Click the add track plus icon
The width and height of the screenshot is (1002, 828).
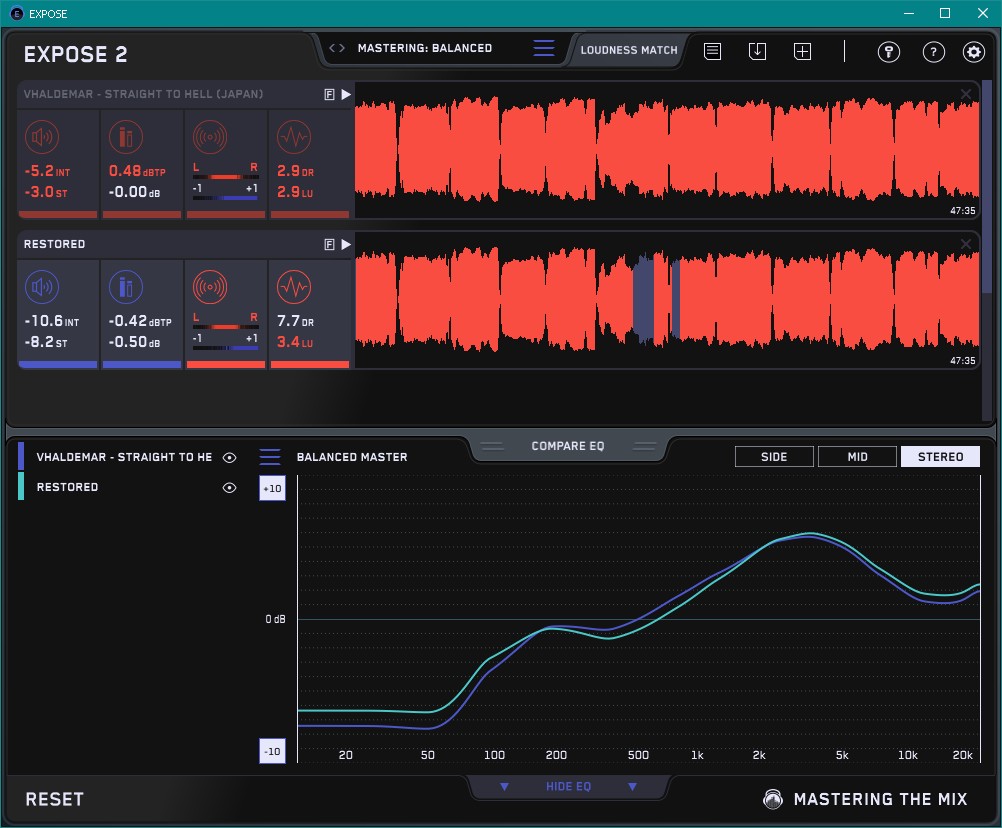click(802, 51)
